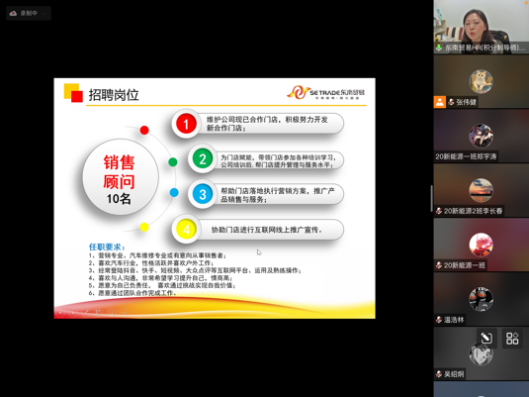The image size is (529, 397).
Task: Select 张伟健's cat avatar tile
Action: tap(481, 81)
